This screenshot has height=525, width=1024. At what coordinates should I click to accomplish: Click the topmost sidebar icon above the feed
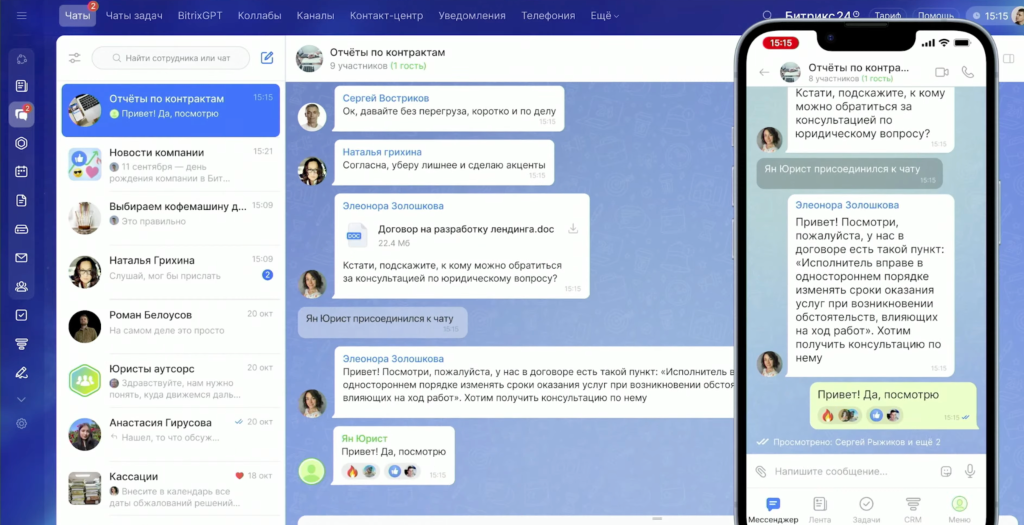[x=22, y=59]
